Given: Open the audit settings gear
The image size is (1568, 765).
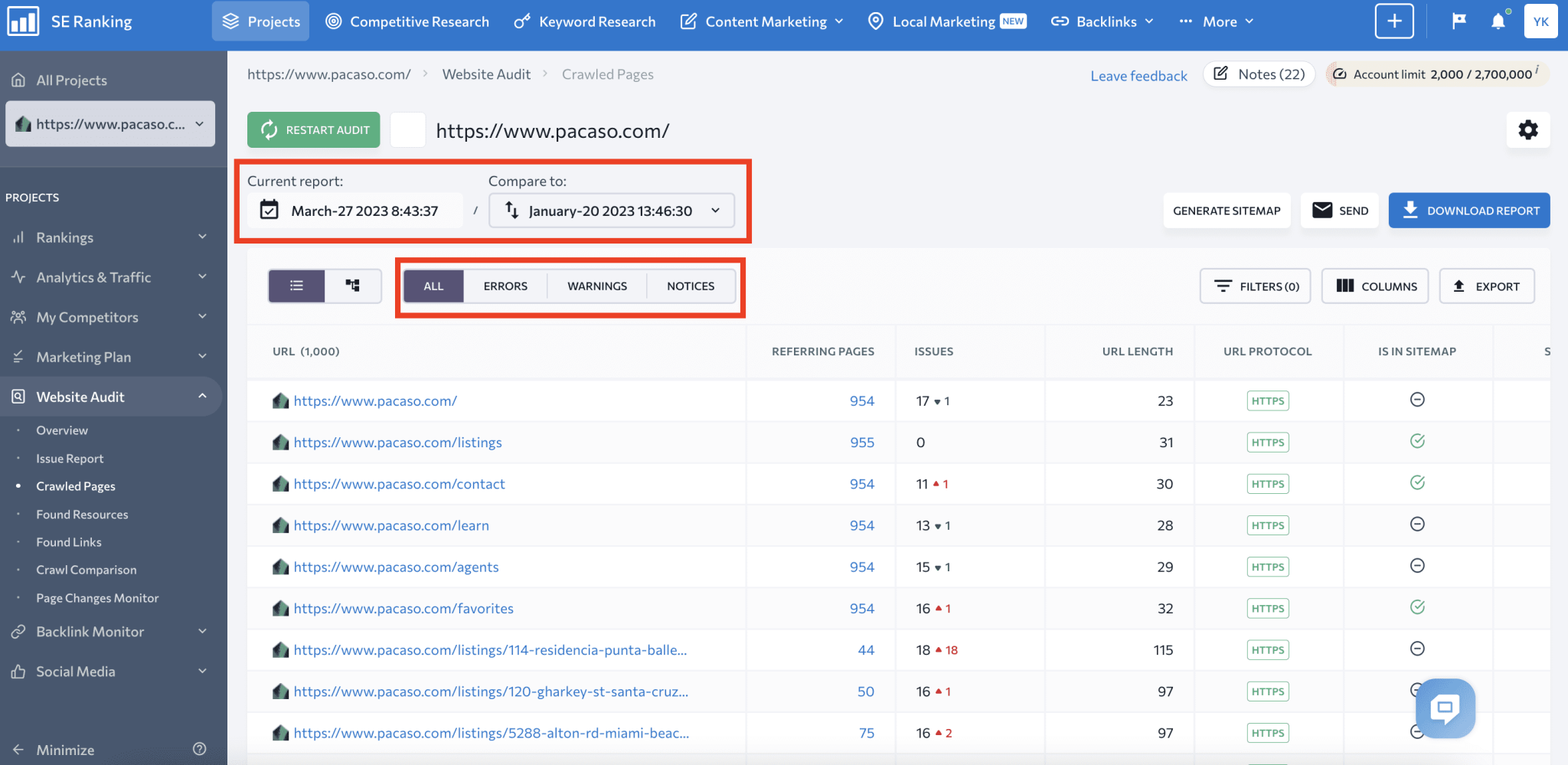Looking at the screenshot, I should (1528, 129).
